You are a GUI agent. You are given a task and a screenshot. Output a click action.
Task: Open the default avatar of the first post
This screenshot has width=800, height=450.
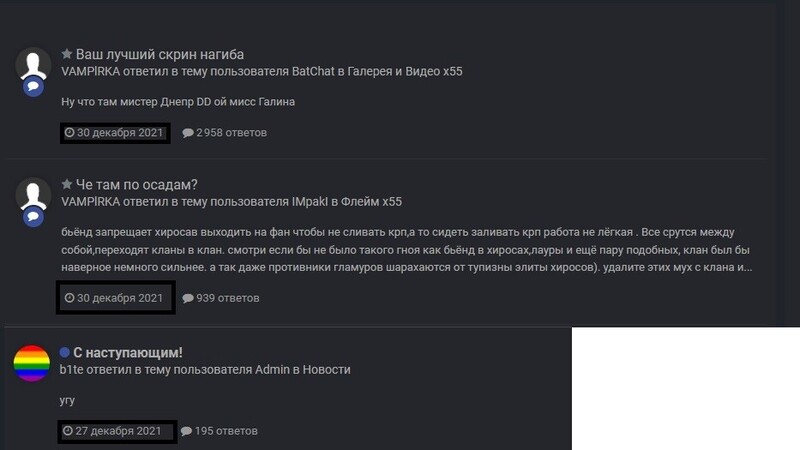point(33,65)
